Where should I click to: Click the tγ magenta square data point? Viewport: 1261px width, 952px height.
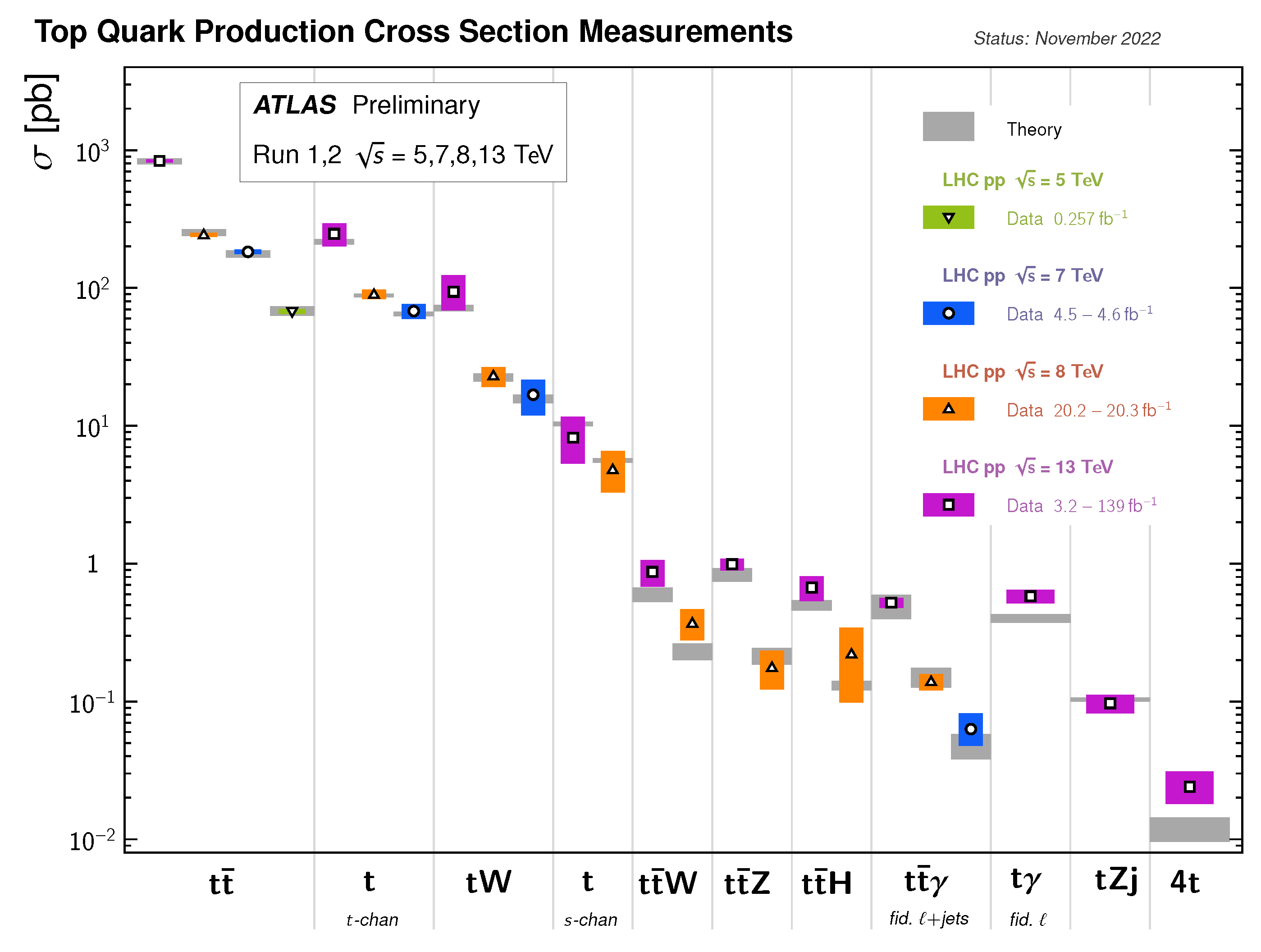click(1030, 596)
